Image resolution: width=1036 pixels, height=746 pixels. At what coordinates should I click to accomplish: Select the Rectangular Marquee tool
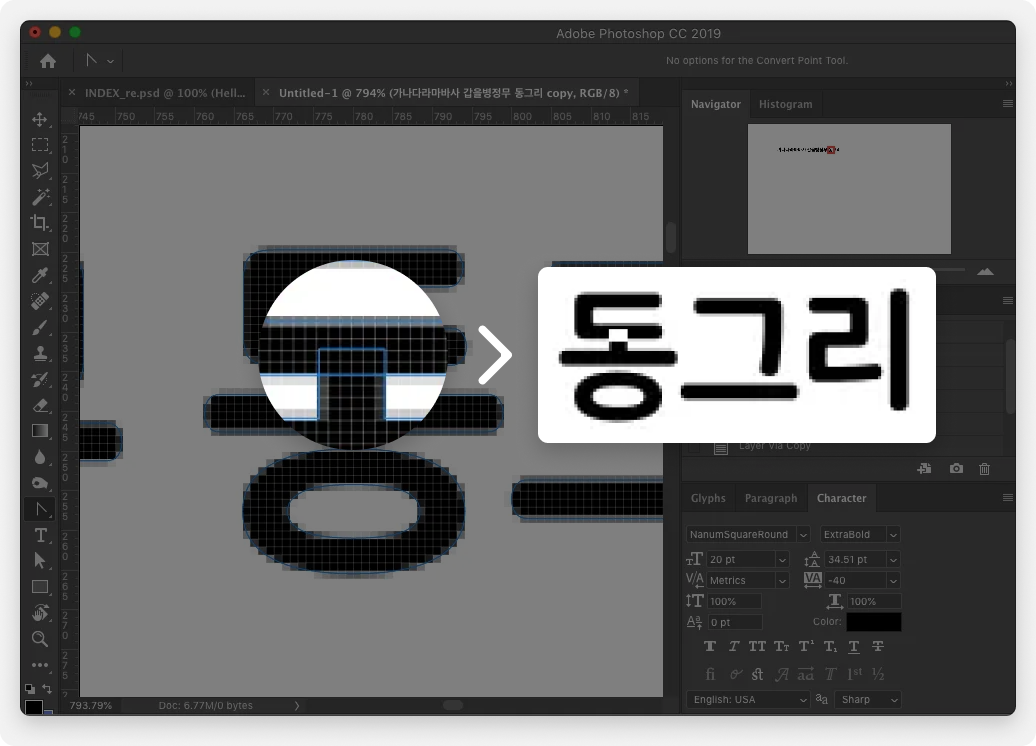pyautogui.click(x=40, y=145)
